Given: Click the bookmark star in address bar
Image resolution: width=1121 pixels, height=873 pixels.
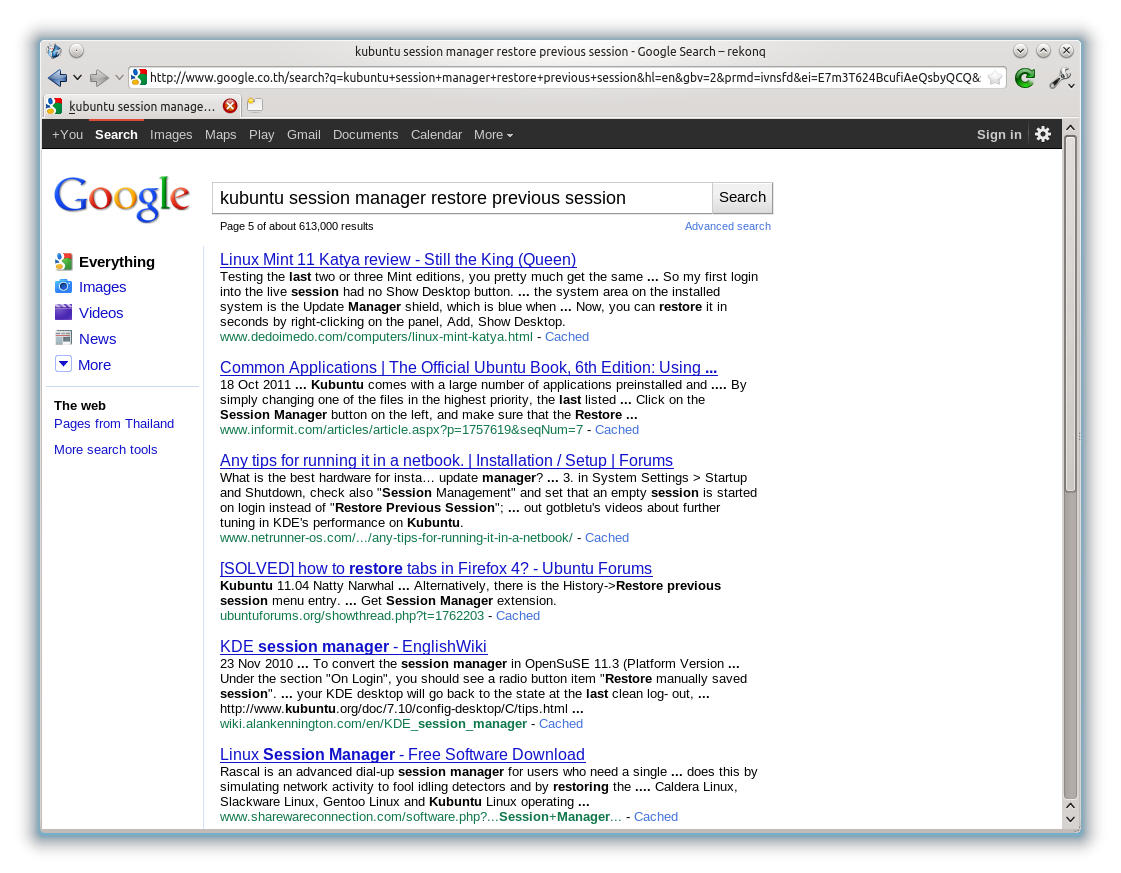Looking at the screenshot, I should (994, 78).
